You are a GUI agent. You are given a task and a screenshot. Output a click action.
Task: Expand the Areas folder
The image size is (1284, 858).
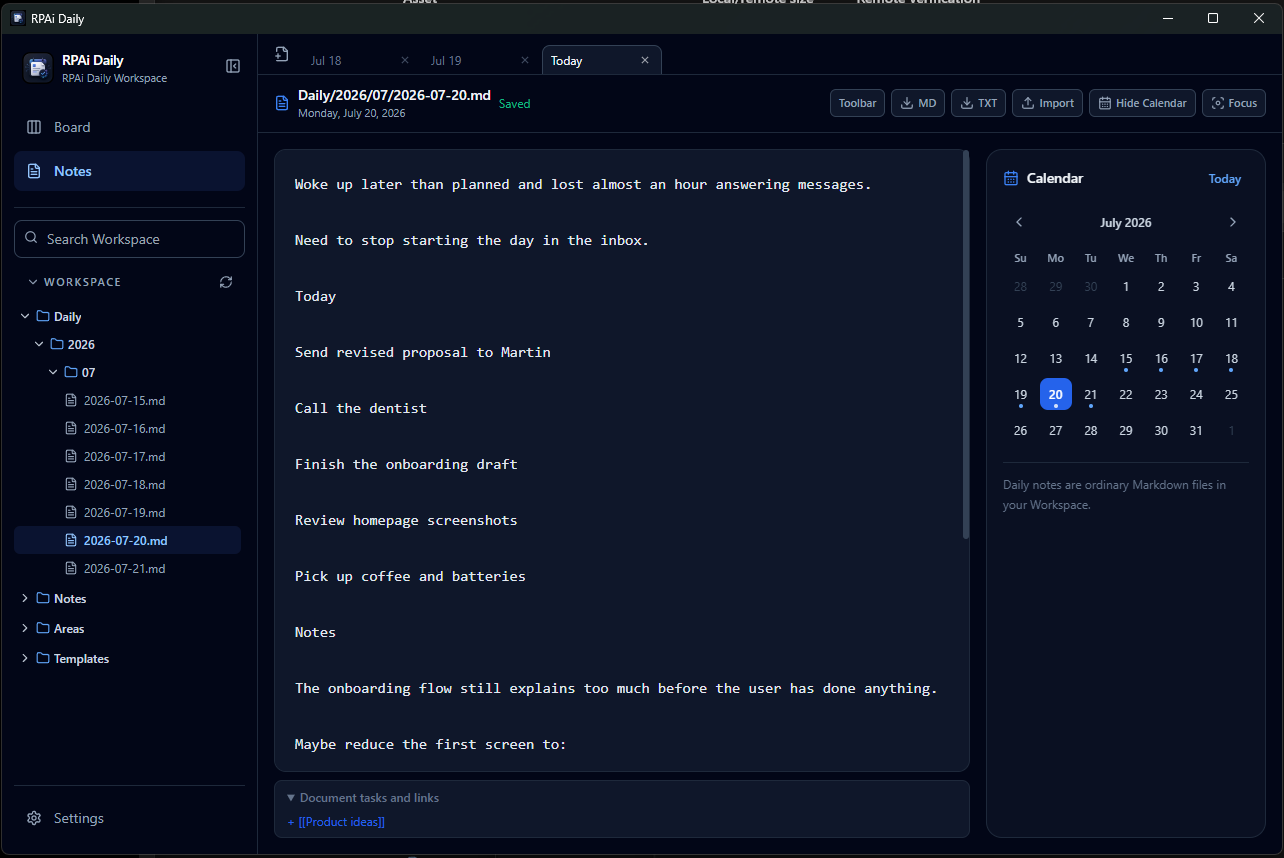click(x=25, y=628)
